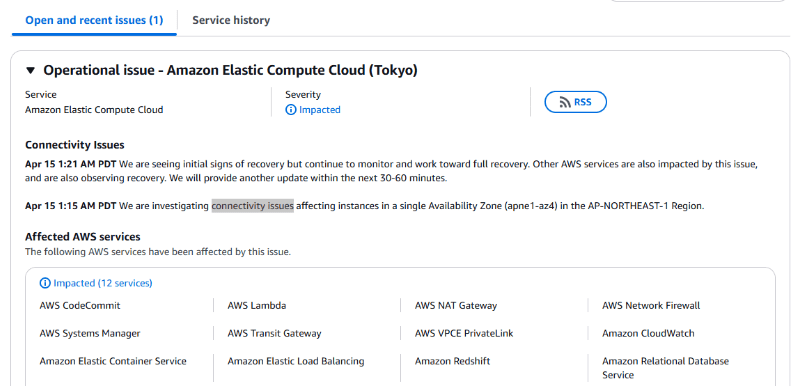Image resolution: width=795 pixels, height=388 pixels.
Task: Click the info icon before Impacted (12 services)
Action: [45, 283]
